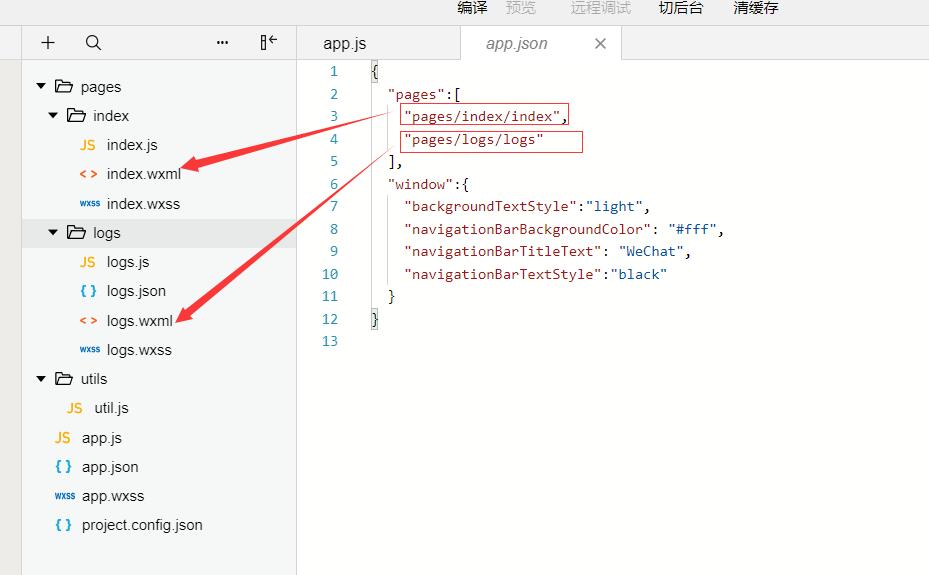929x575 pixels.
Task: Click the plus icon to add a new file
Action: point(48,43)
